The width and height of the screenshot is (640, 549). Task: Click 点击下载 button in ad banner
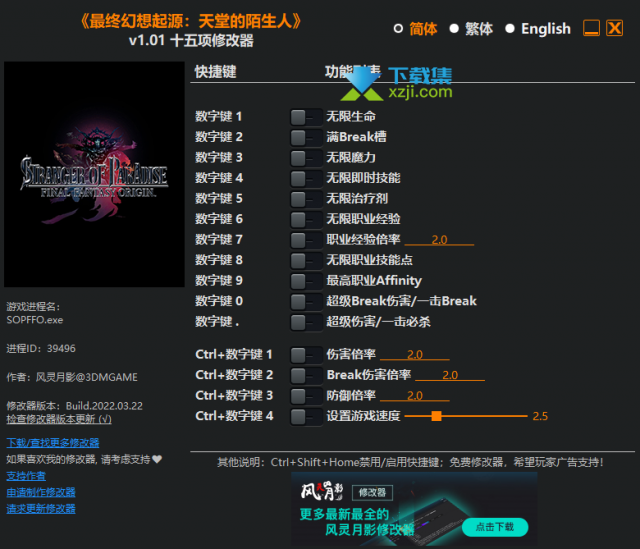(x=495, y=527)
